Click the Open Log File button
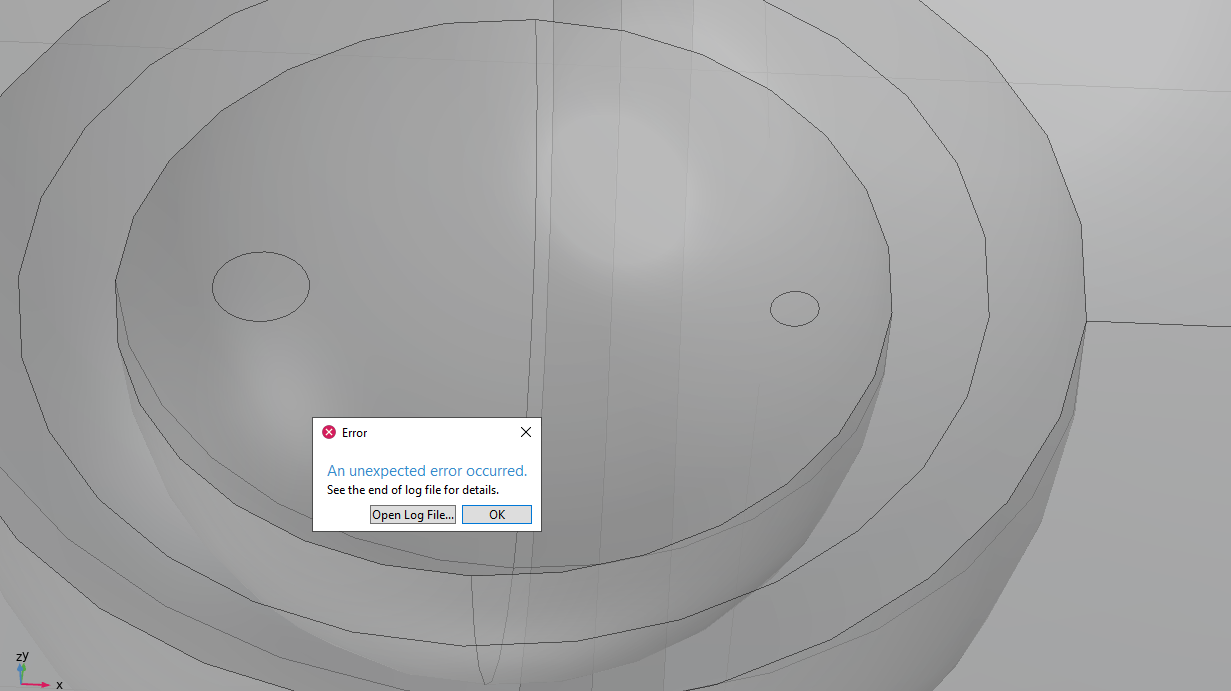The image size is (1231, 691). [413, 515]
